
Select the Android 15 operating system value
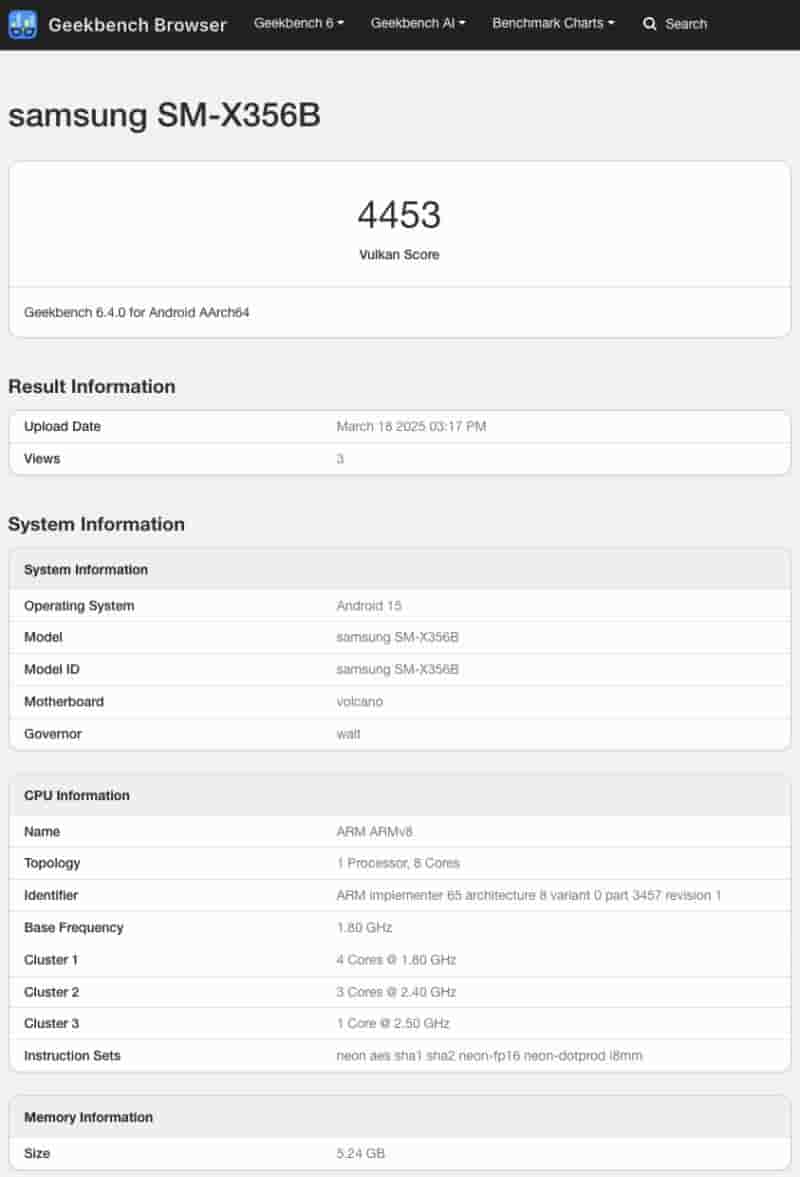(x=369, y=606)
